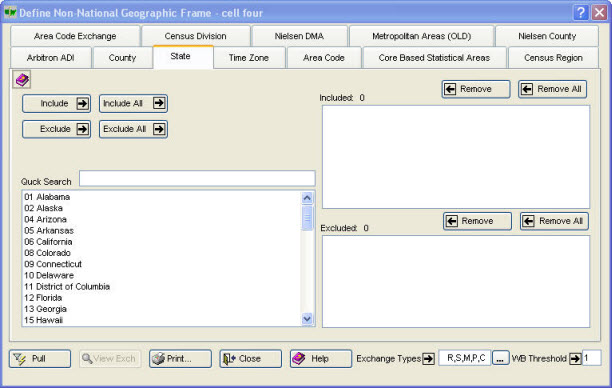
Task: Click the state list scroll down arrow
Action: (x=307, y=319)
